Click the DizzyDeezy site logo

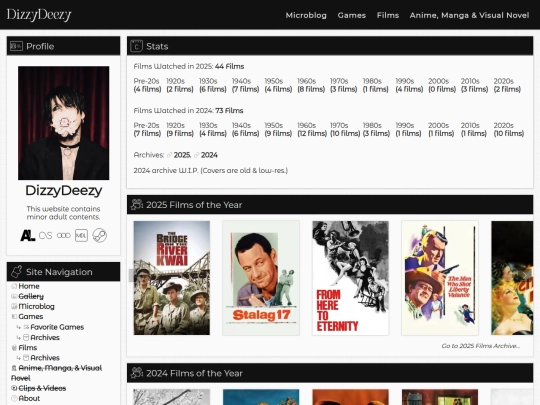tap(39, 15)
